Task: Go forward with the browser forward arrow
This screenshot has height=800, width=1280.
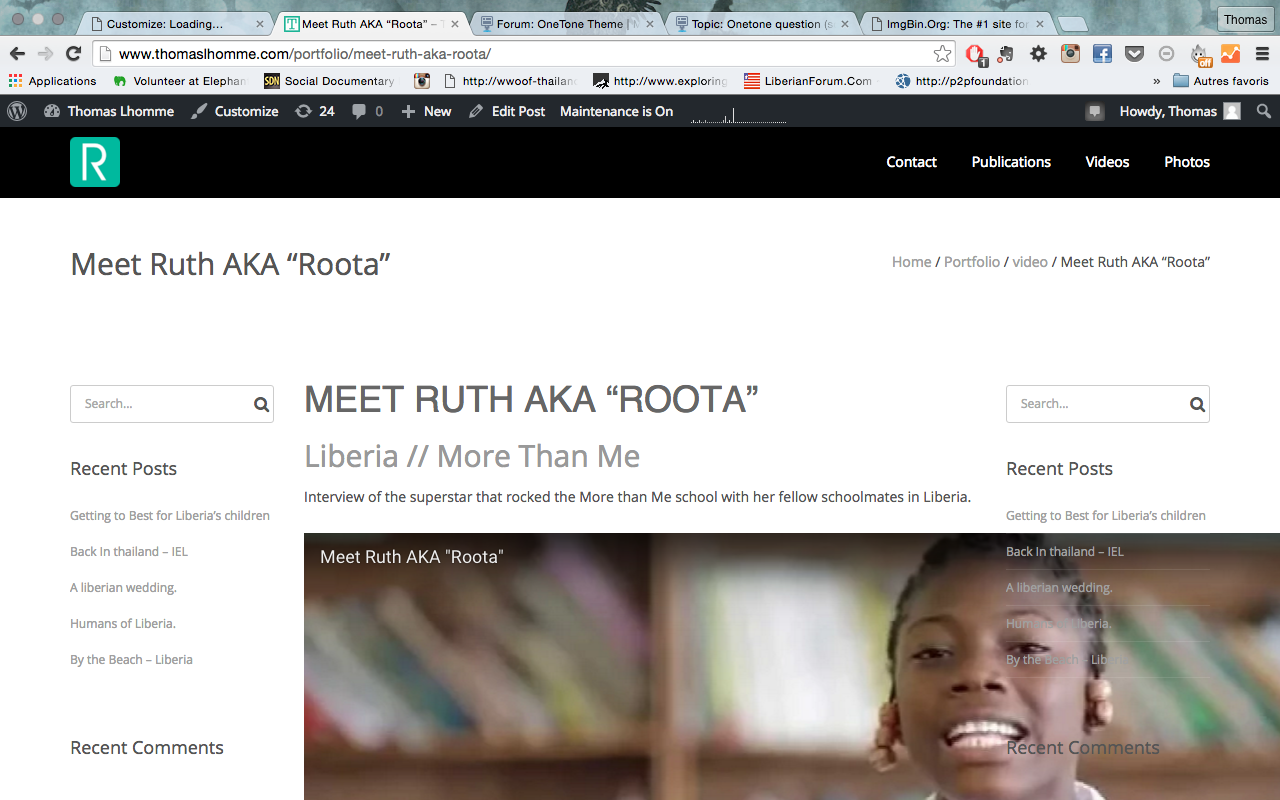Action: point(46,54)
